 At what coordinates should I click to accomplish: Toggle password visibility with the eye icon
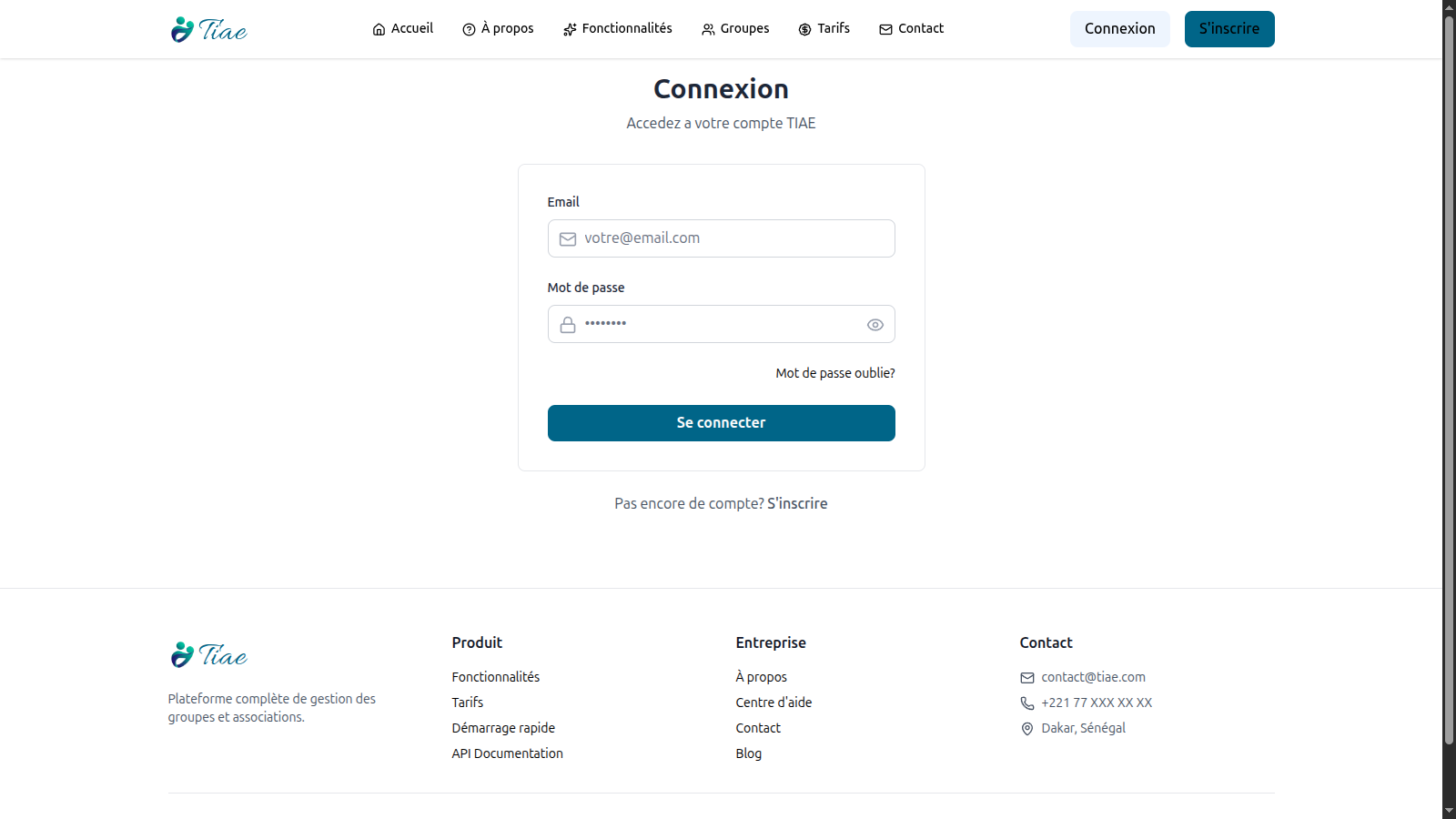tap(875, 325)
